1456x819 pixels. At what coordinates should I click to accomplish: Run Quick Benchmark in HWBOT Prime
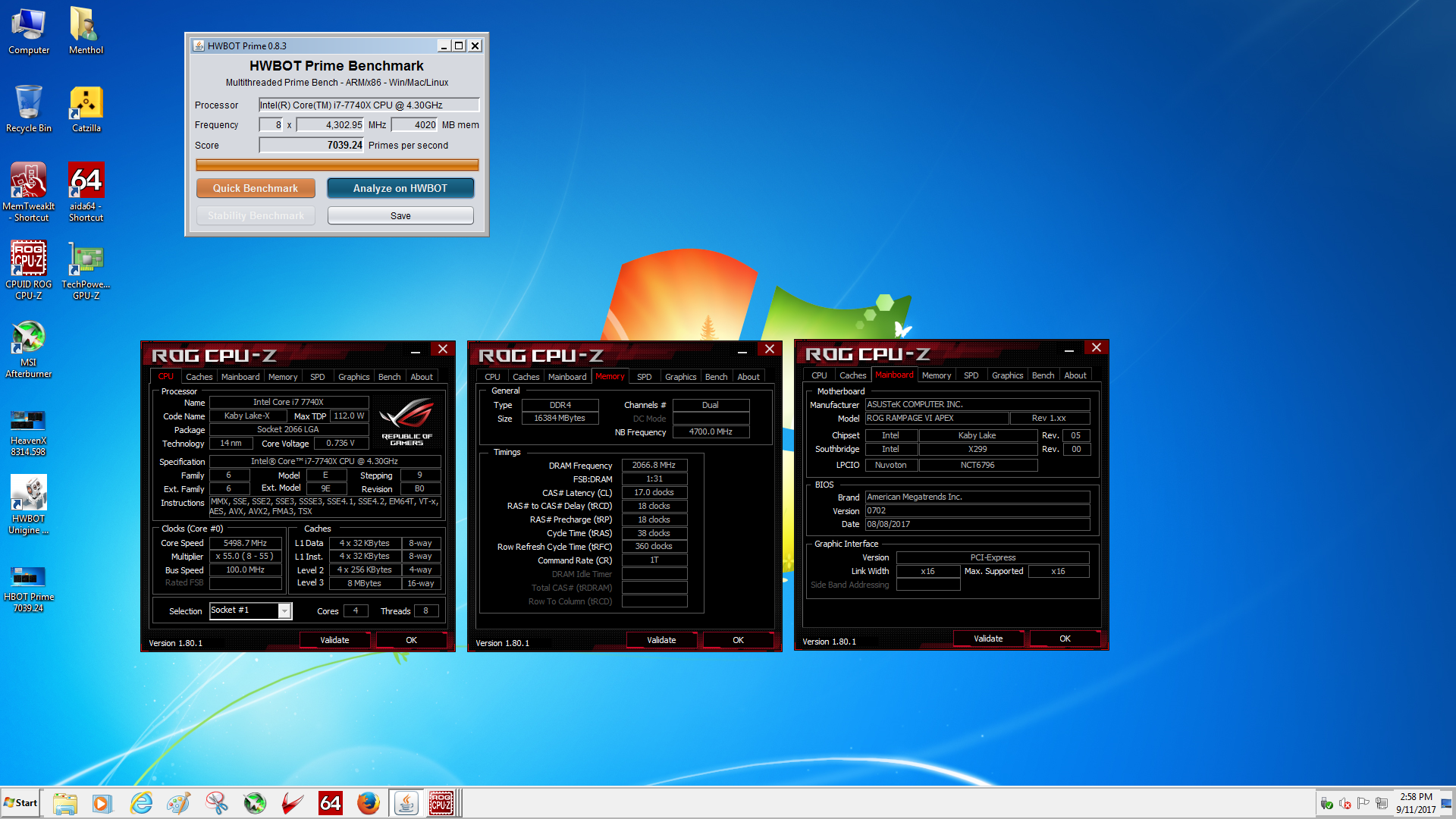coord(256,188)
